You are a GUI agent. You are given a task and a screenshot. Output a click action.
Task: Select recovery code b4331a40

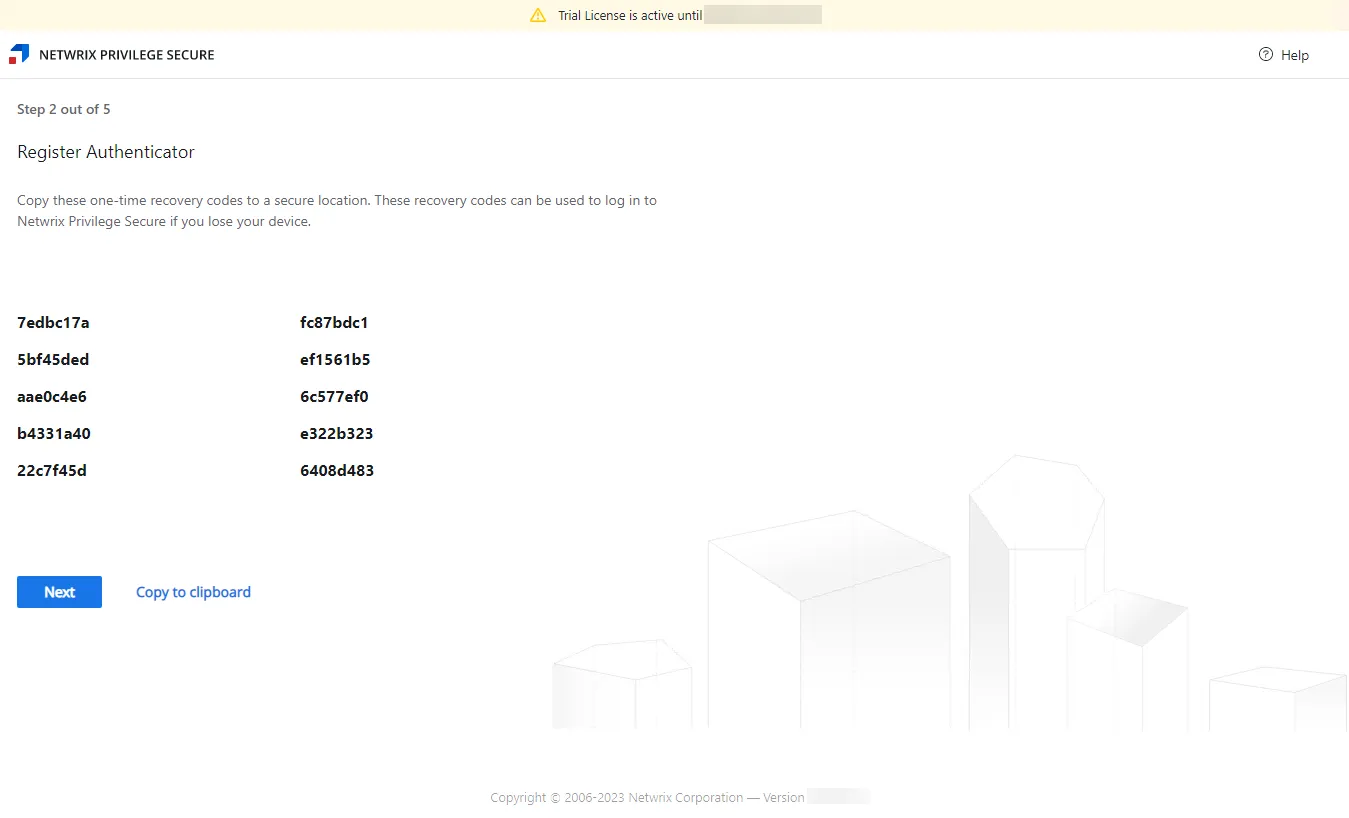pos(54,434)
